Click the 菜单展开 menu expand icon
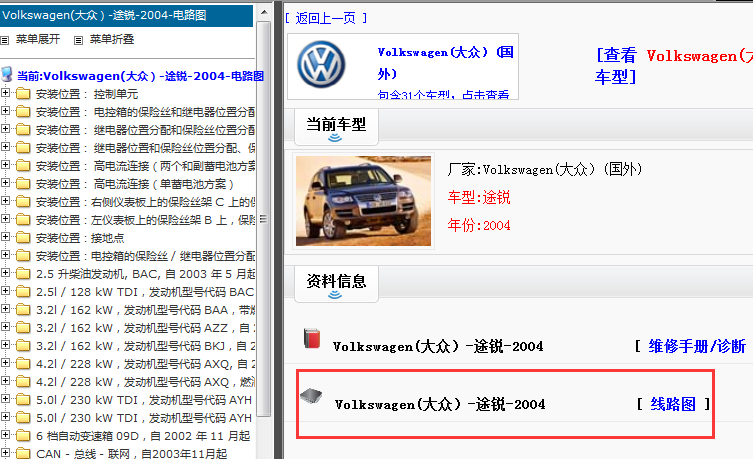 click(x=5, y=40)
